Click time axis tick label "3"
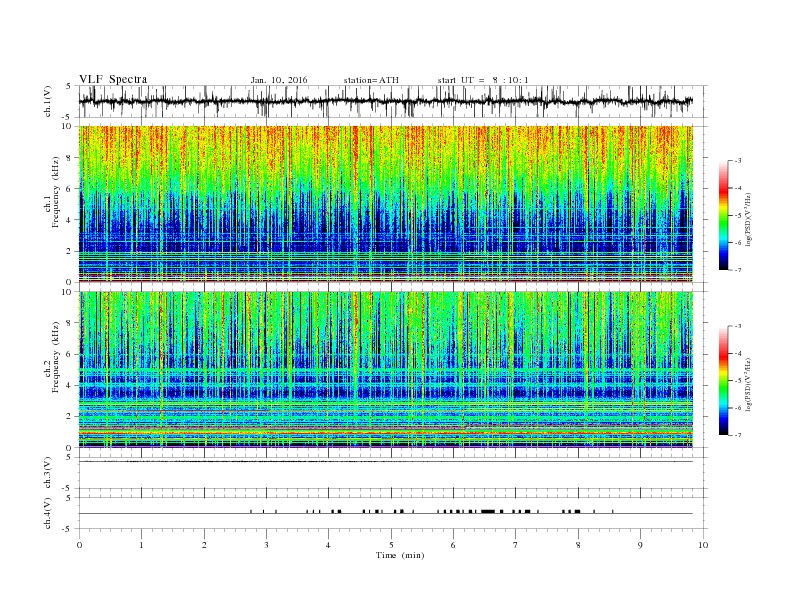The height and width of the screenshot is (612, 792). 266,545
